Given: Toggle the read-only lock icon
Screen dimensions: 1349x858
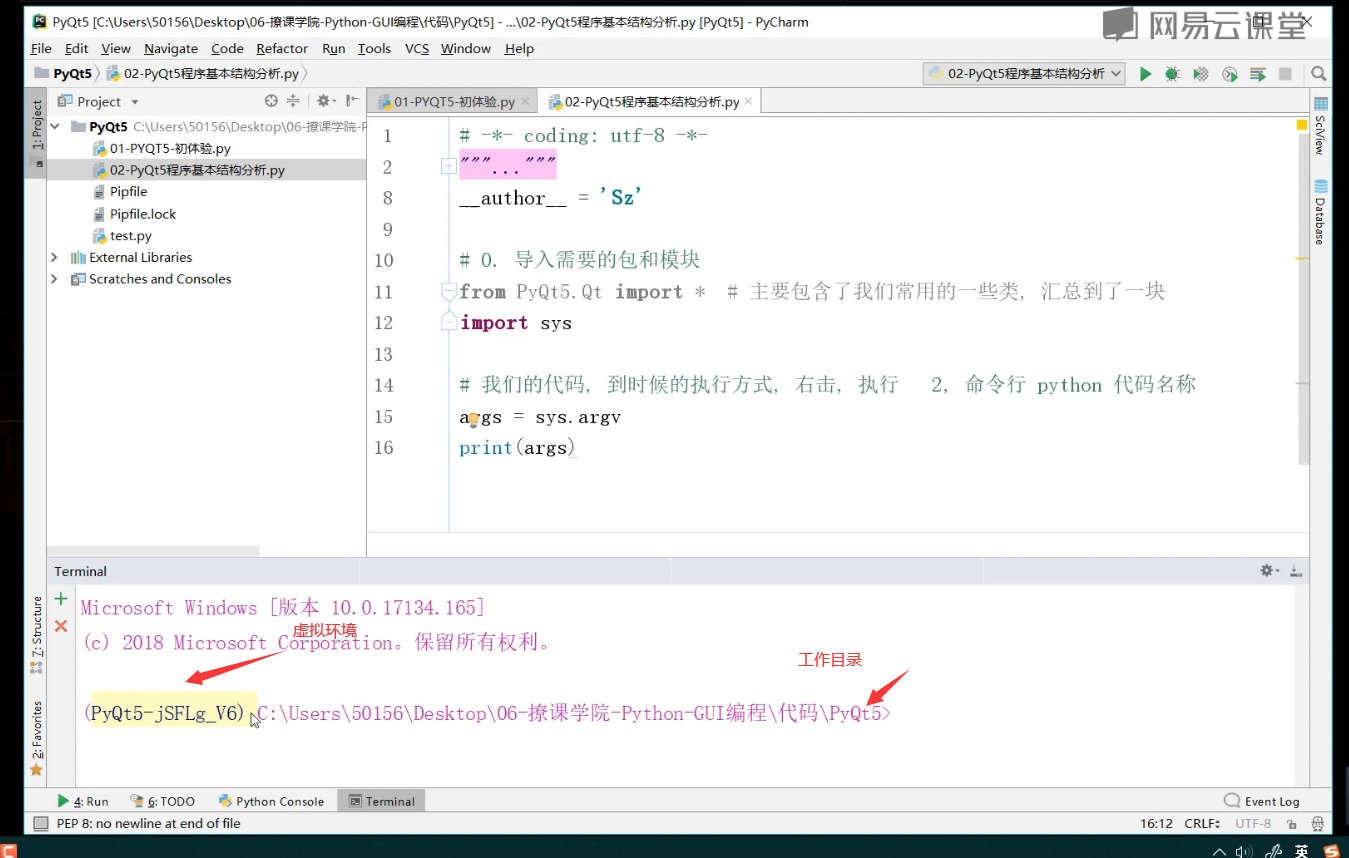Looking at the screenshot, I should point(1292,824).
